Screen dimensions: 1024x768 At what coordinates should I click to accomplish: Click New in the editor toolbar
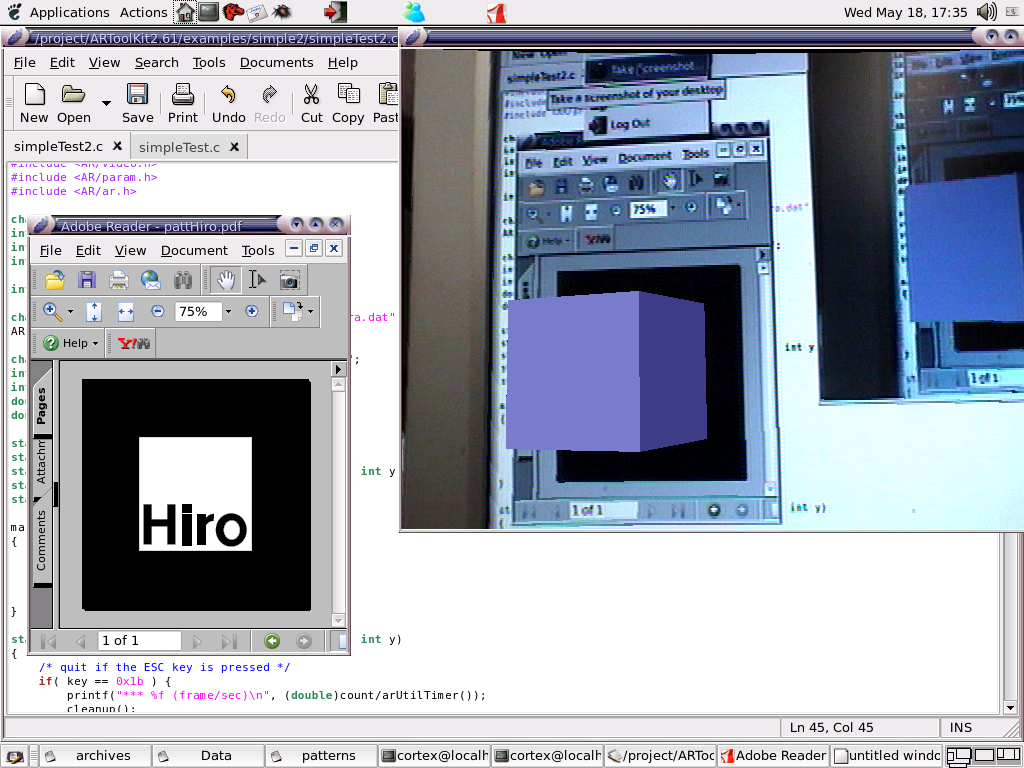34,103
